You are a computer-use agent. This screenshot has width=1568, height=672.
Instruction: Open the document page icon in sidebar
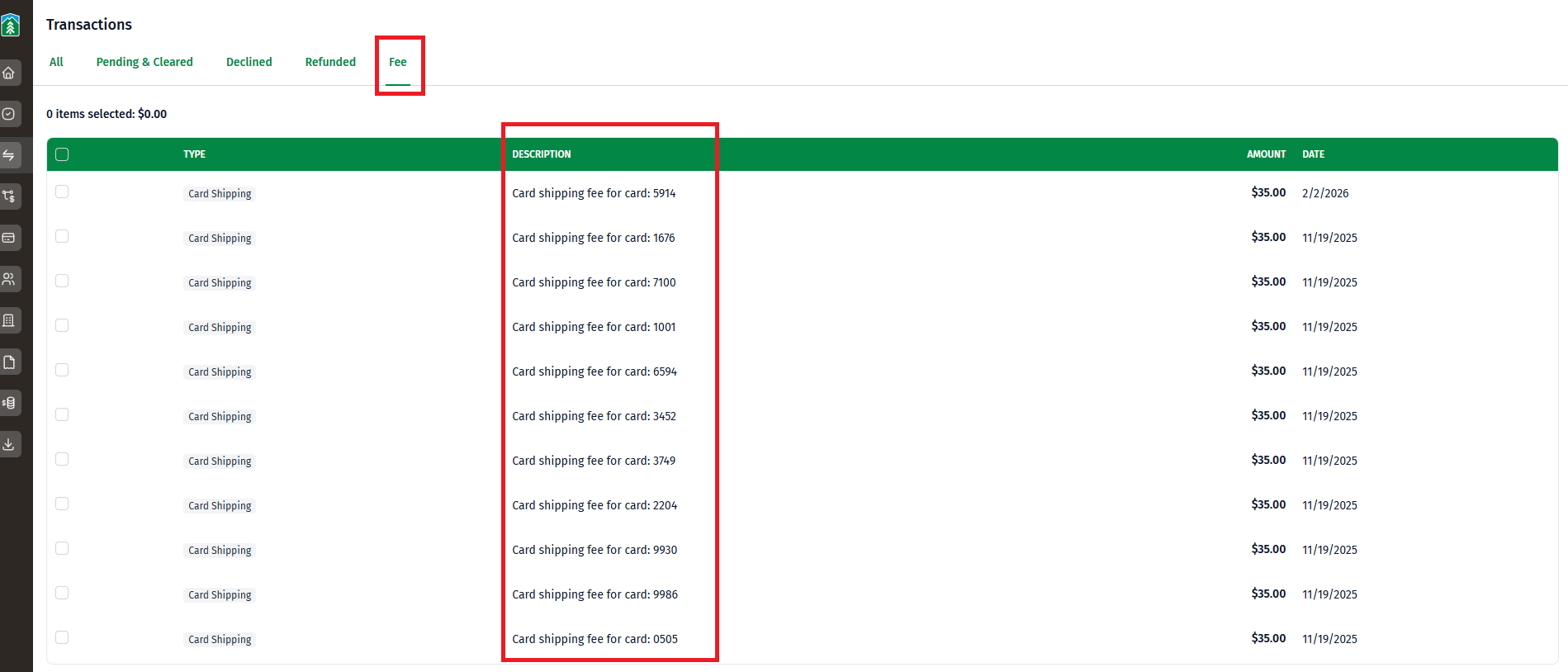point(9,362)
